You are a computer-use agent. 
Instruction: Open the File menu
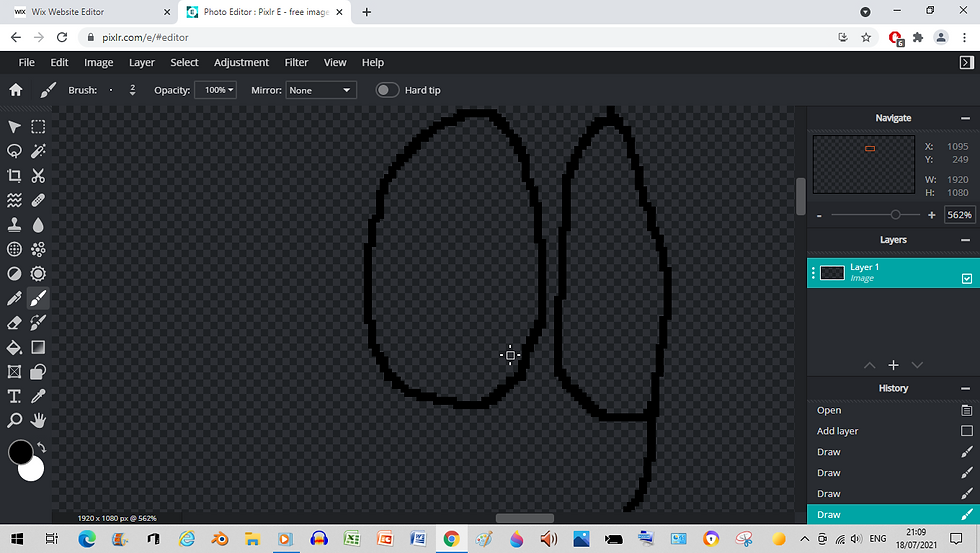[x=26, y=62]
